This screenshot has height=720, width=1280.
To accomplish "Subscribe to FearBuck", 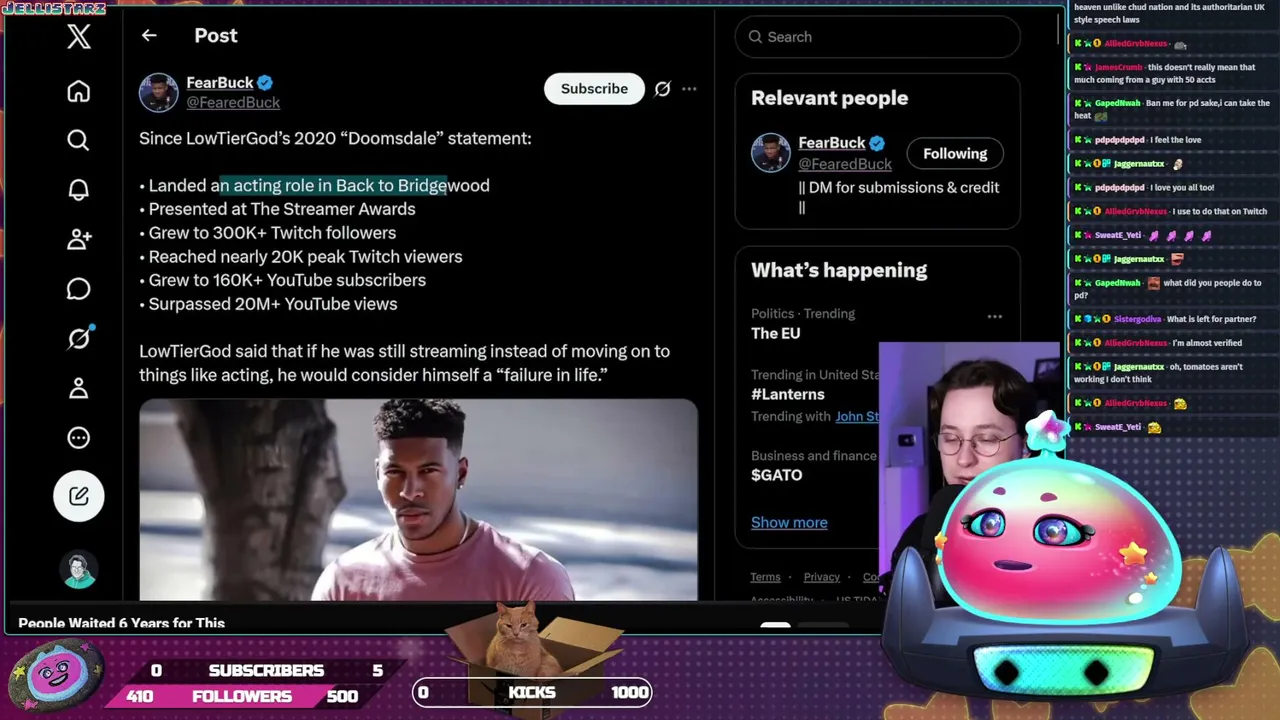I will [x=594, y=89].
